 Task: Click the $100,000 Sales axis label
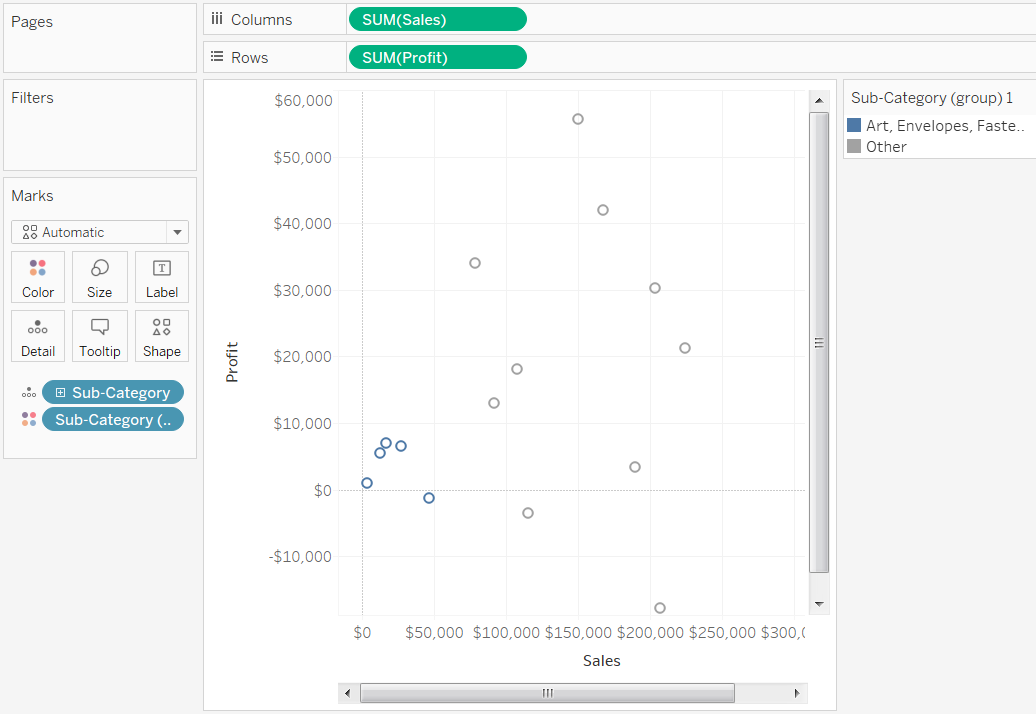pyautogui.click(x=506, y=632)
